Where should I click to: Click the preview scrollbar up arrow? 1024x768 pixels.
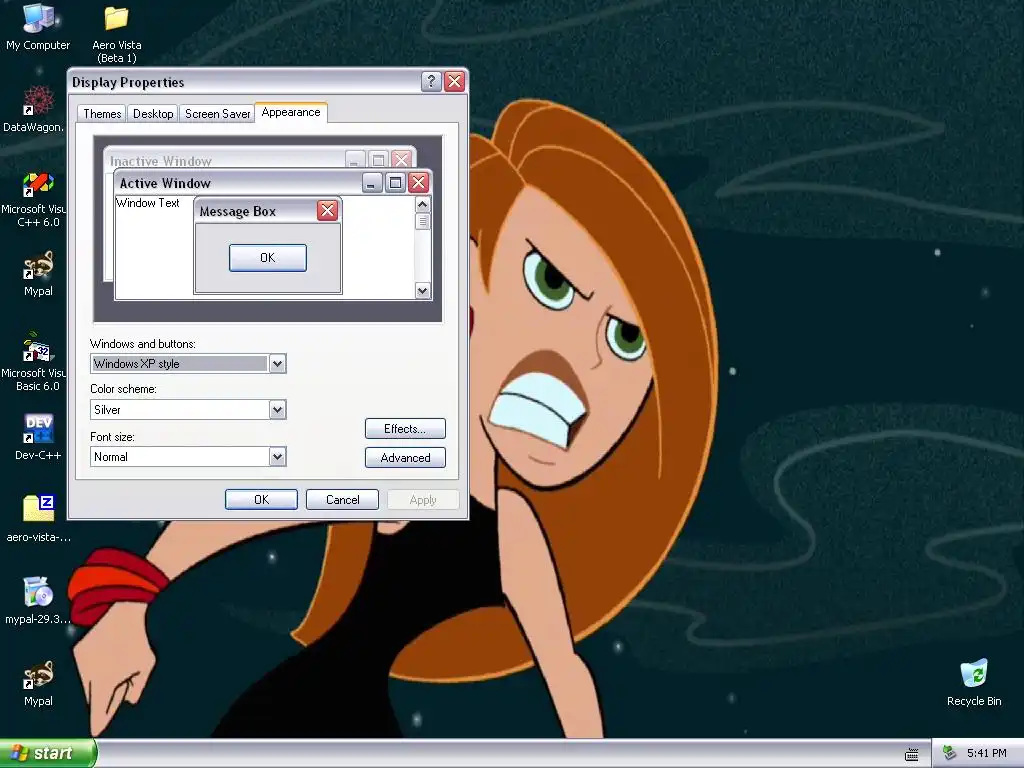(x=423, y=204)
